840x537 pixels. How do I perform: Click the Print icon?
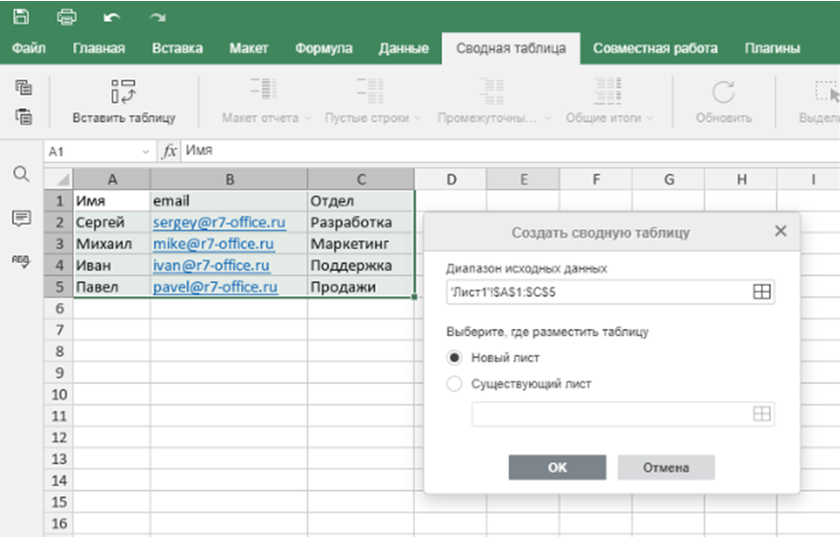[x=67, y=17]
